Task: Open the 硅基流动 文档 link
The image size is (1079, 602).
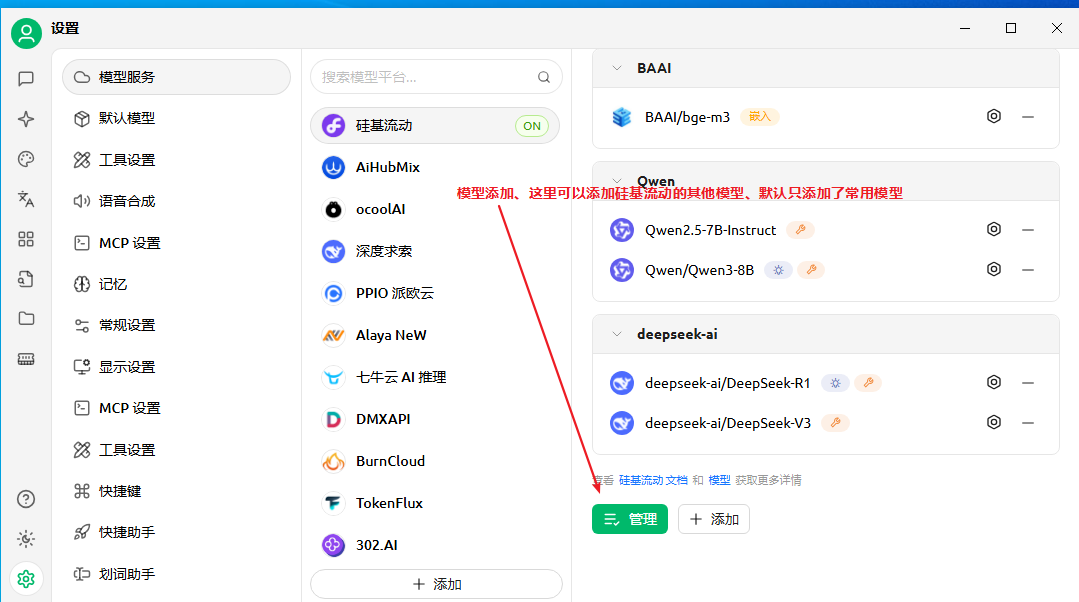Action: pyautogui.click(x=653, y=480)
